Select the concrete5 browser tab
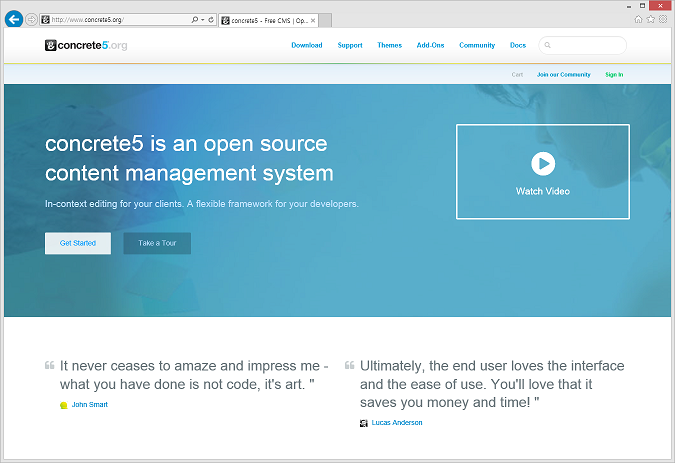Image resolution: width=675 pixels, height=463 pixels. click(x=269, y=20)
